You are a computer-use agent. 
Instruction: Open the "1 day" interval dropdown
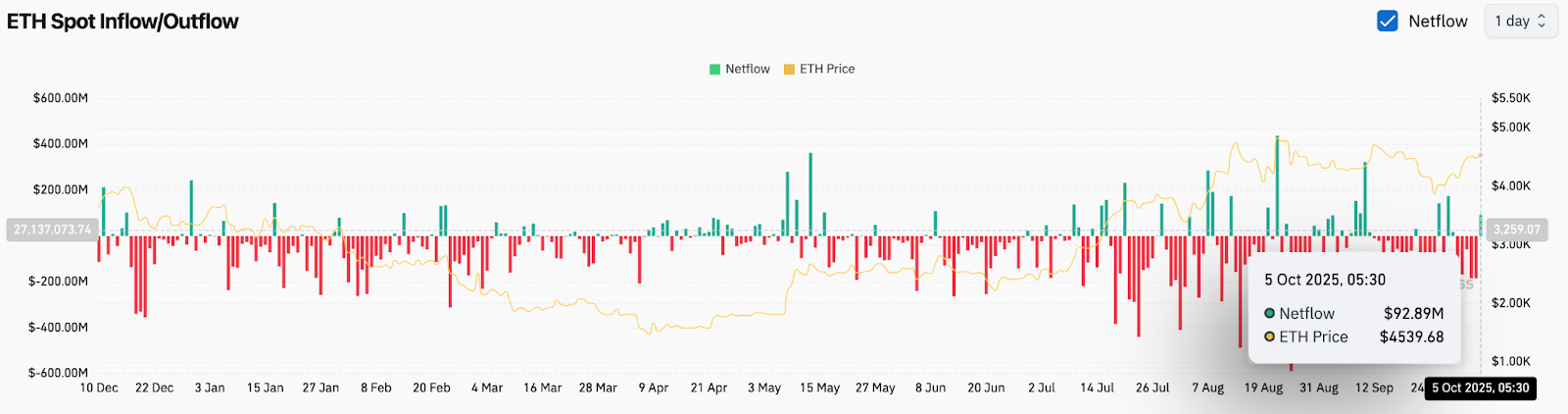1520,21
